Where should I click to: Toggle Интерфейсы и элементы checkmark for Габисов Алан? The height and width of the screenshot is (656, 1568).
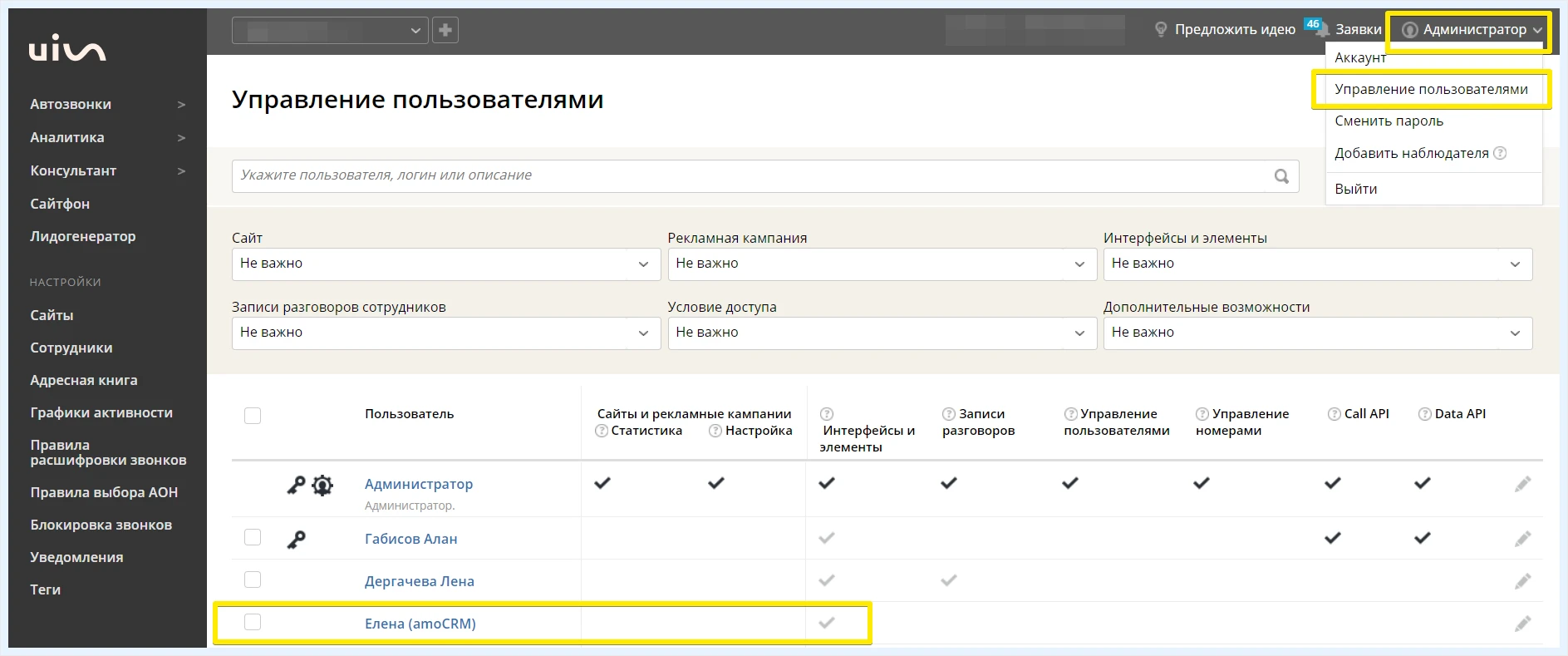click(827, 538)
